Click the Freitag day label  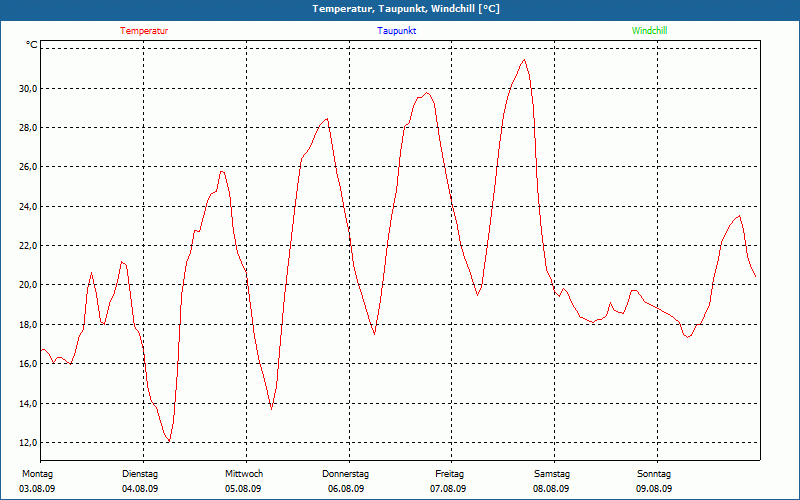pos(449,474)
